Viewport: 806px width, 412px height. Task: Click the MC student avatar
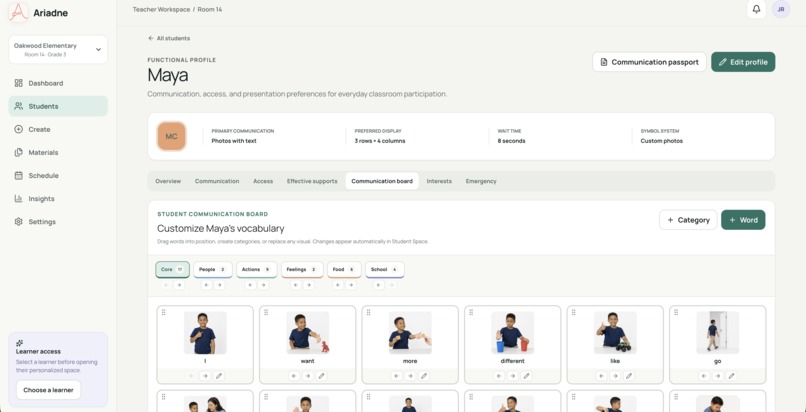171,136
